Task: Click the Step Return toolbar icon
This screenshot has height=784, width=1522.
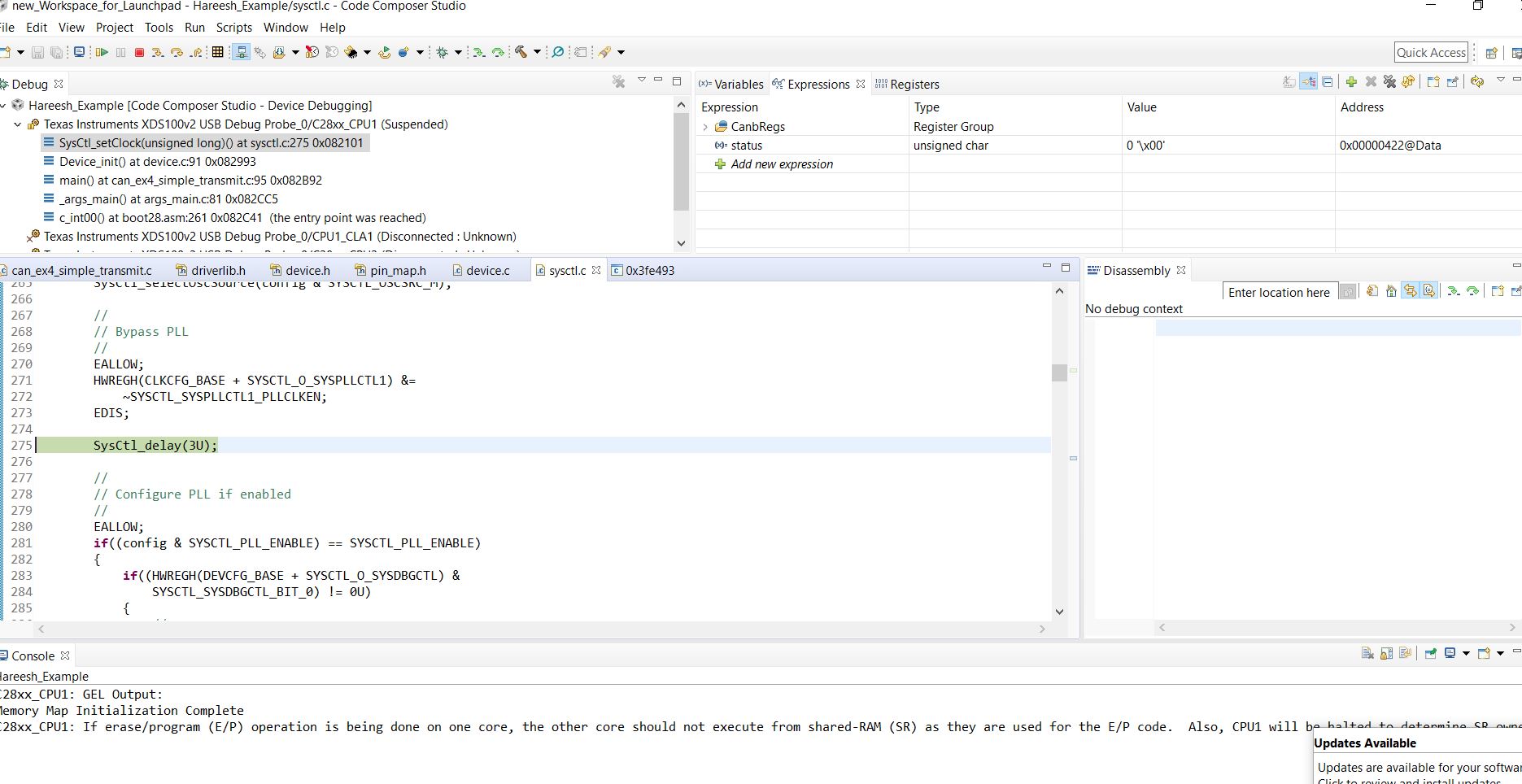Action: point(196,52)
